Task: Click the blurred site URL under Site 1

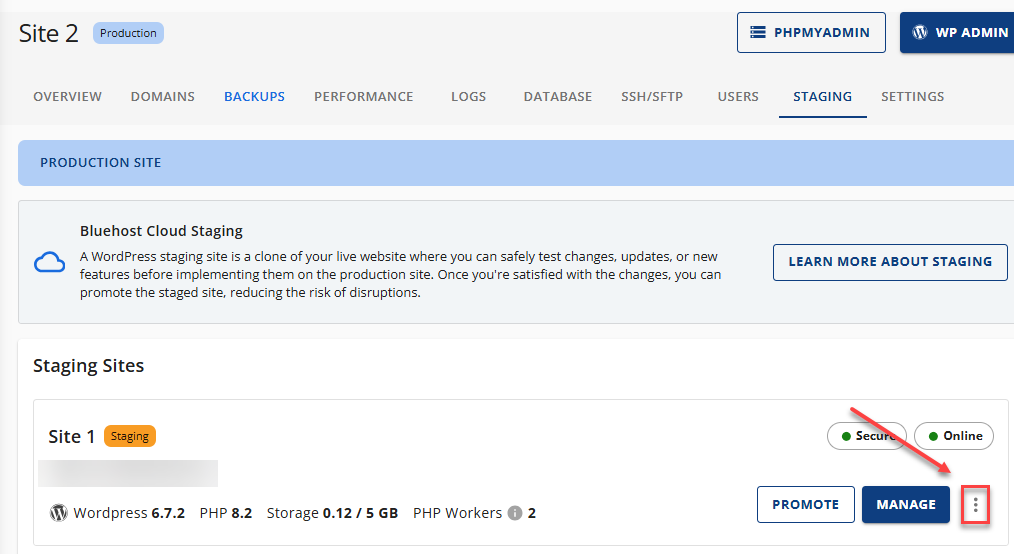Action: [x=128, y=473]
